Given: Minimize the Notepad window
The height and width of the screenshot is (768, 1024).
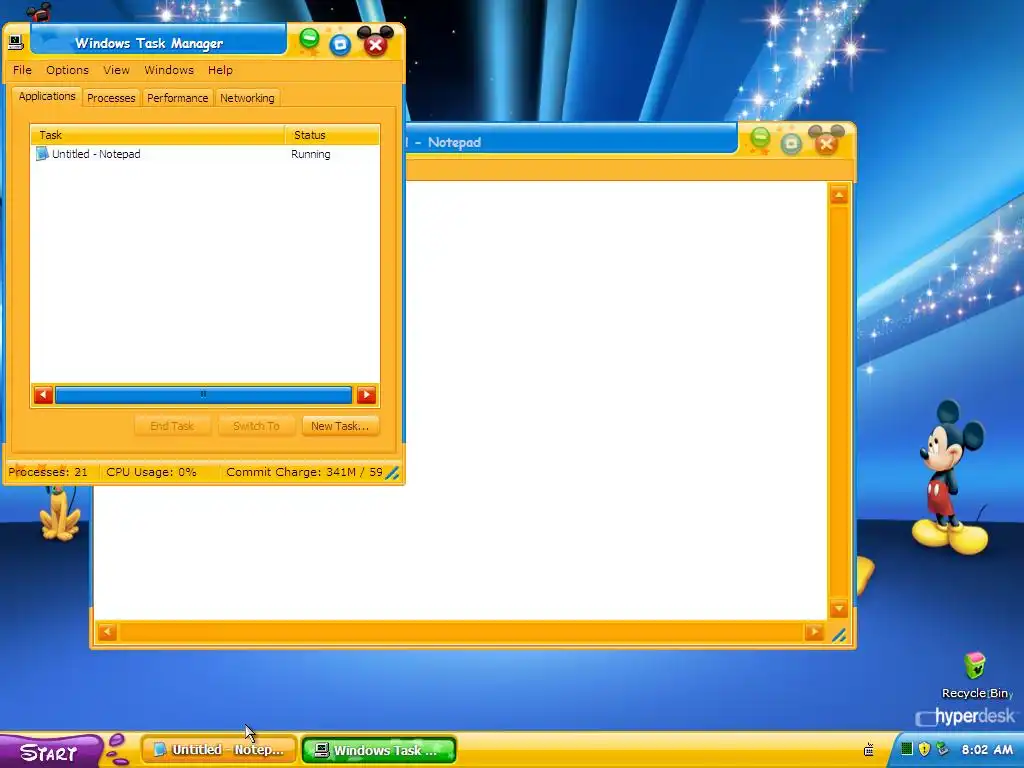Looking at the screenshot, I should click(x=760, y=138).
